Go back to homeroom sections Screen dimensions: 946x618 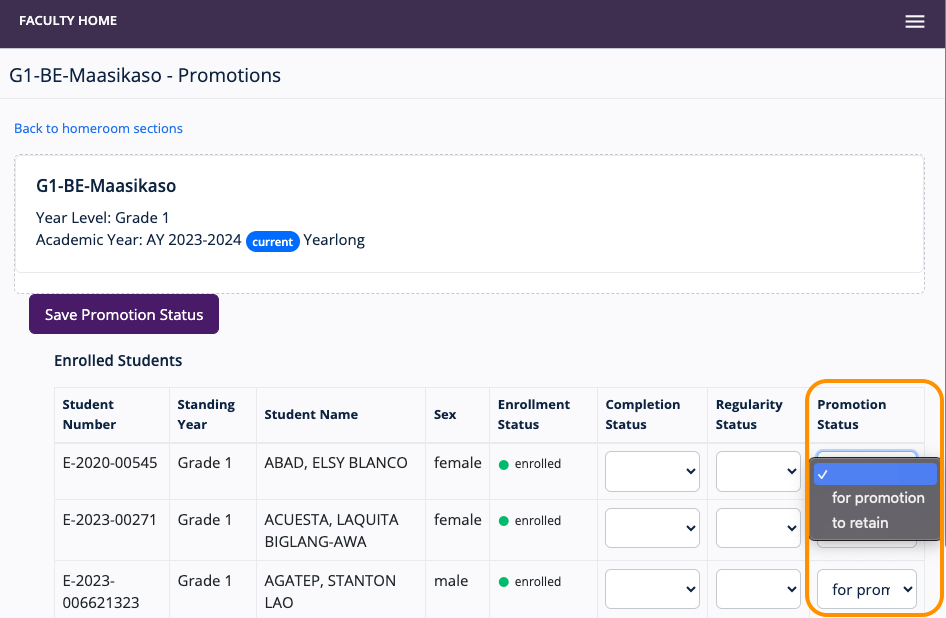(98, 128)
